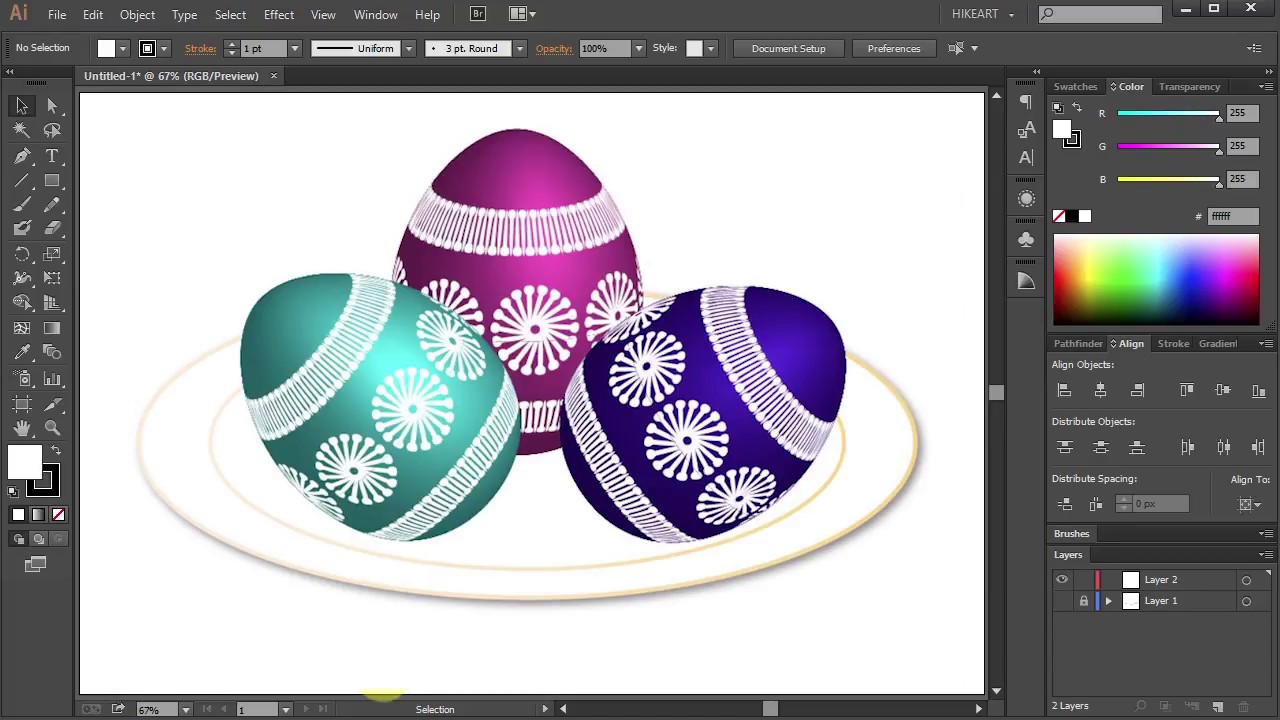The width and height of the screenshot is (1280, 720).
Task: Select the Zoom tool
Action: pos(52,428)
